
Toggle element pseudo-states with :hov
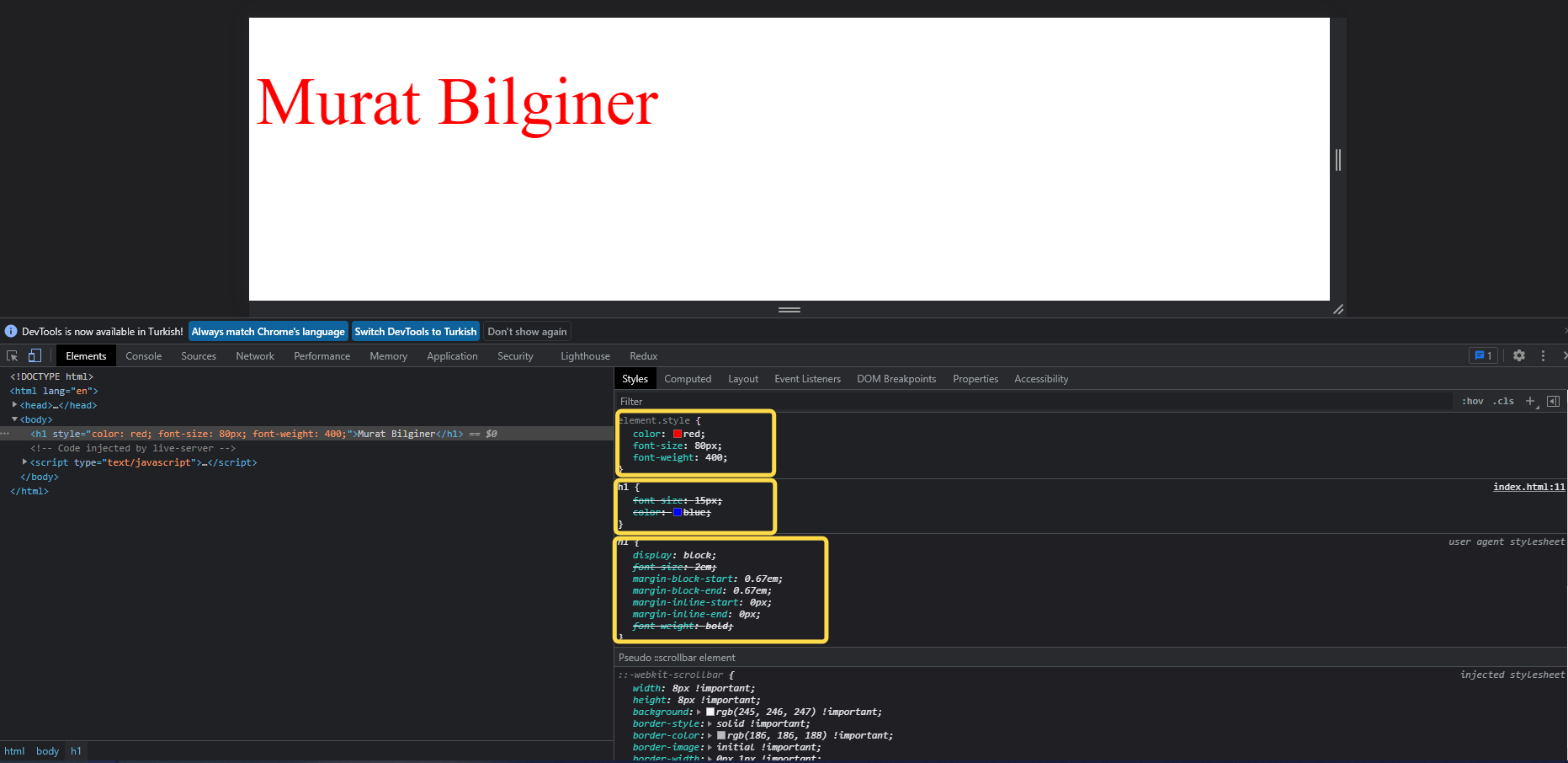tap(1472, 401)
